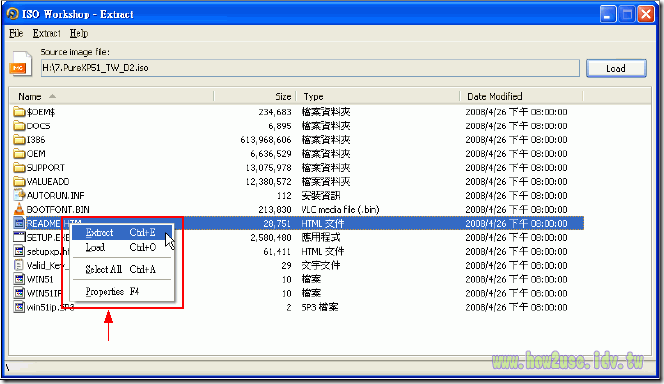Select the DOCS folder name
The width and height of the screenshot is (664, 384).
[x=38, y=126]
